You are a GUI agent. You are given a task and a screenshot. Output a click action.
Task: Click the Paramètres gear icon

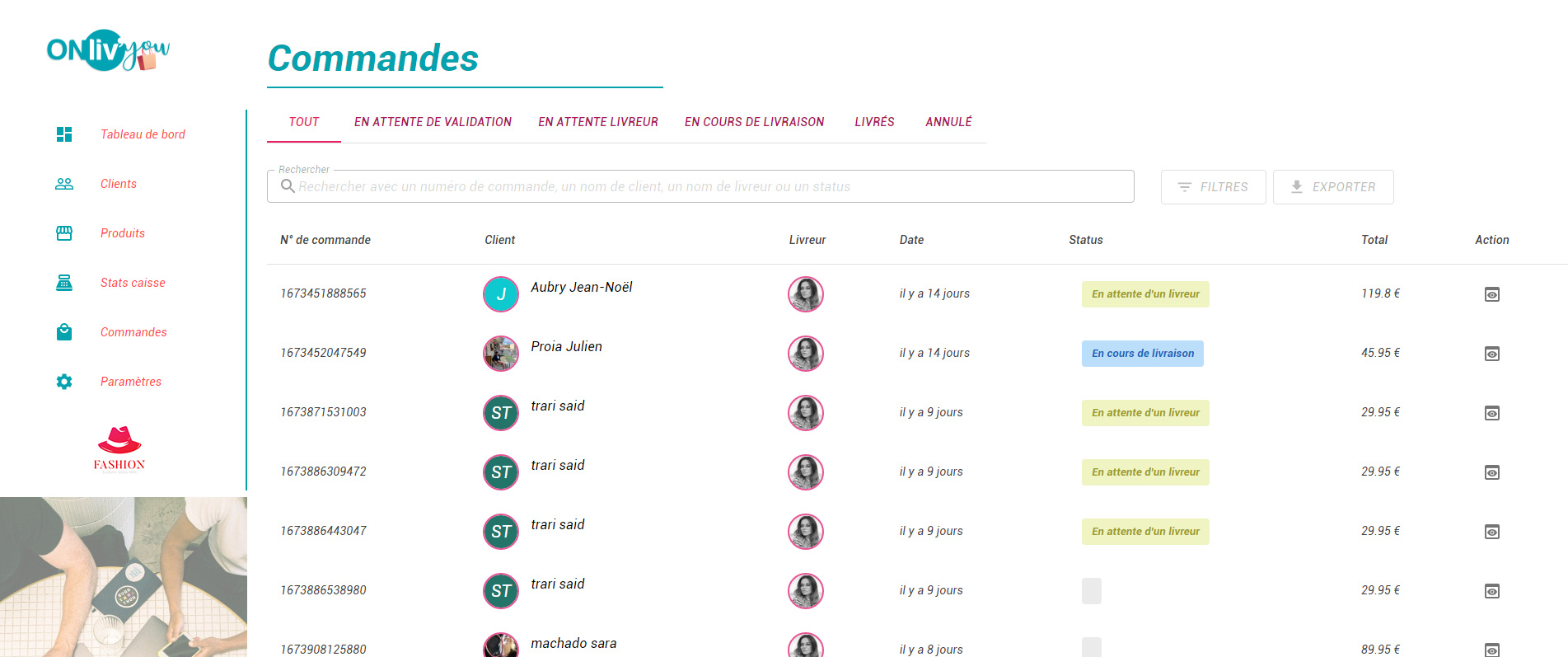[x=64, y=382]
